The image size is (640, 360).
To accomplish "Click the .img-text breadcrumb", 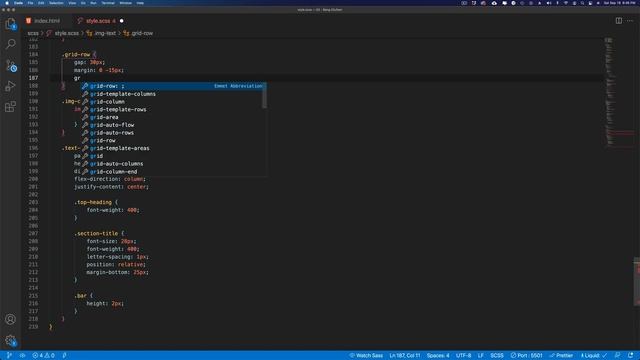I will coord(105,33).
